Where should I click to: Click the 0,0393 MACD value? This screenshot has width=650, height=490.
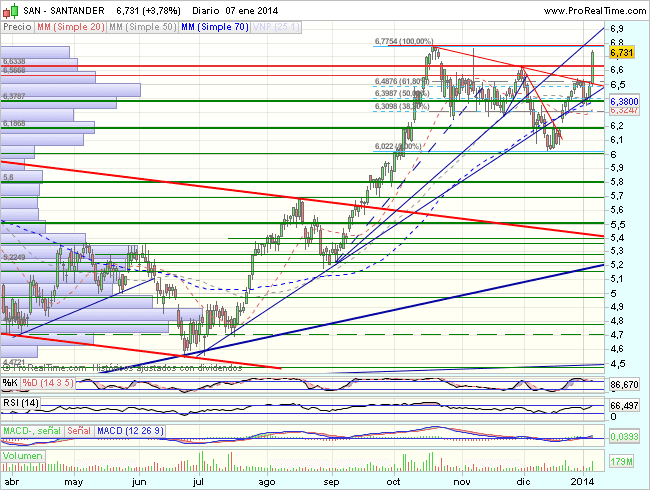click(x=624, y=436)
